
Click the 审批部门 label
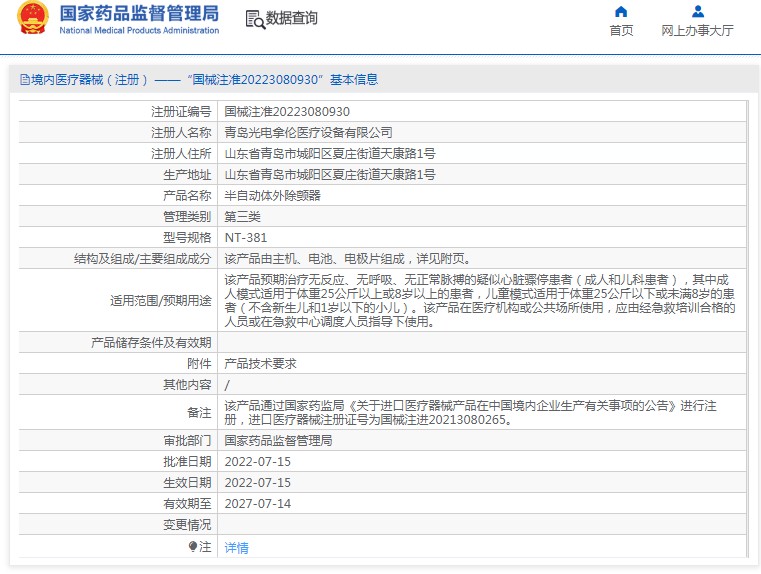coord(187,441)
